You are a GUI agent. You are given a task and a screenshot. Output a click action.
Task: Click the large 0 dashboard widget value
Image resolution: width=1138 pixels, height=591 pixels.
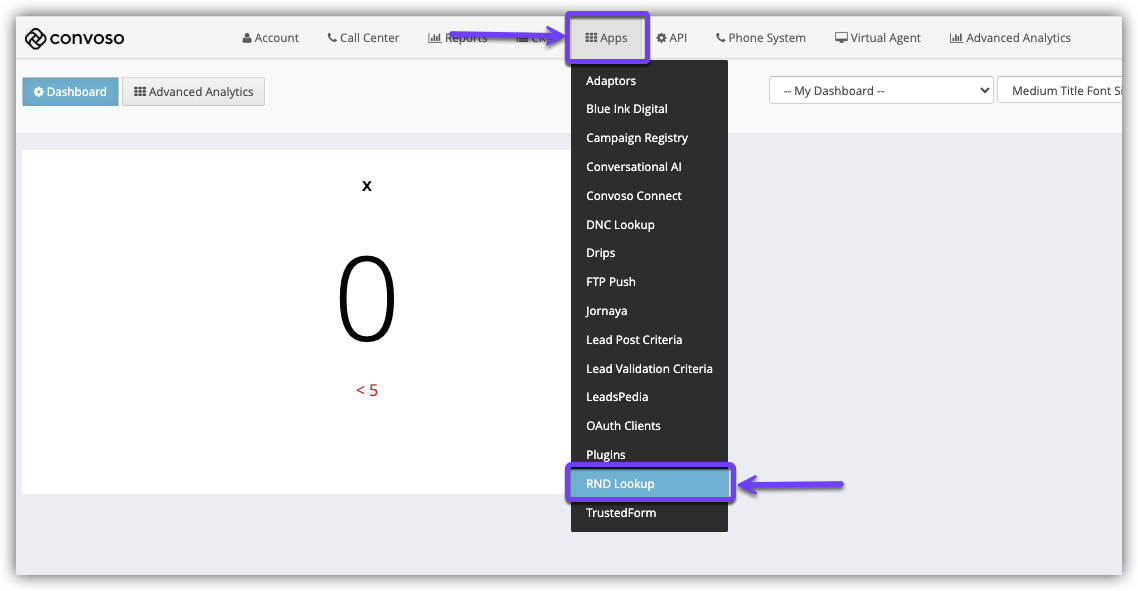coord(367,302)
